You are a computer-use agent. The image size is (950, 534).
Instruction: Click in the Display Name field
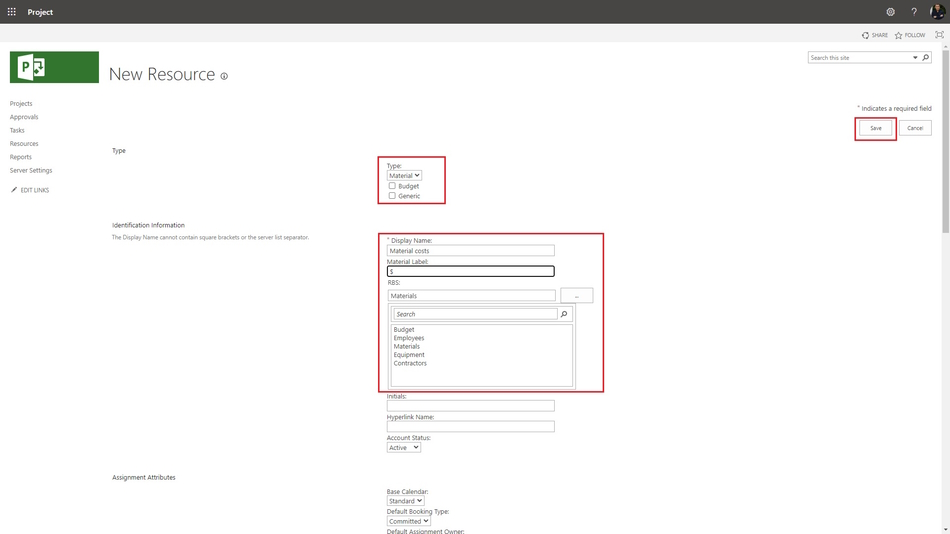tap(471, 250)
